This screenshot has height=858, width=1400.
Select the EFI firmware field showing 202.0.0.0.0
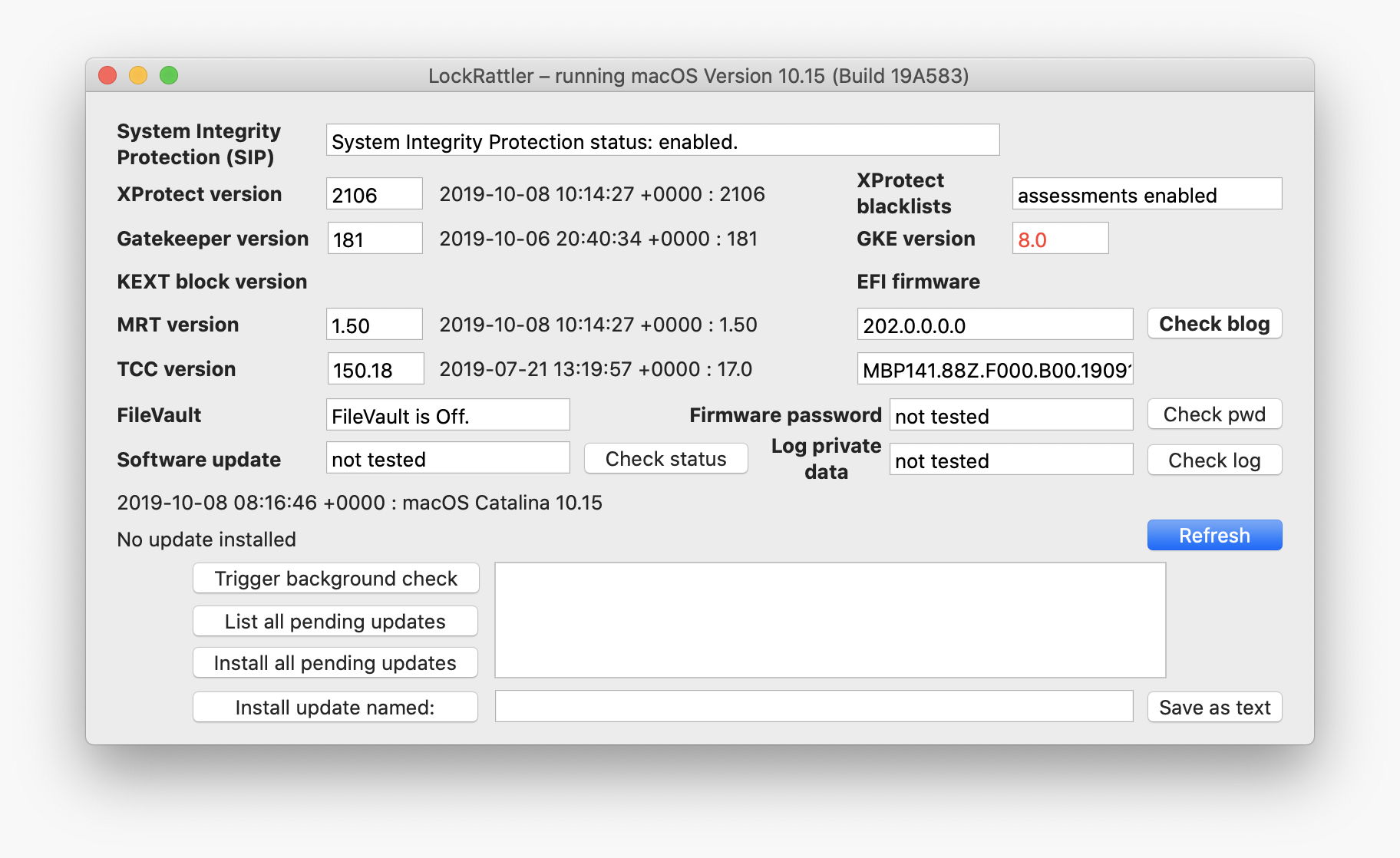pyautogui.click(x=994, y=325)
